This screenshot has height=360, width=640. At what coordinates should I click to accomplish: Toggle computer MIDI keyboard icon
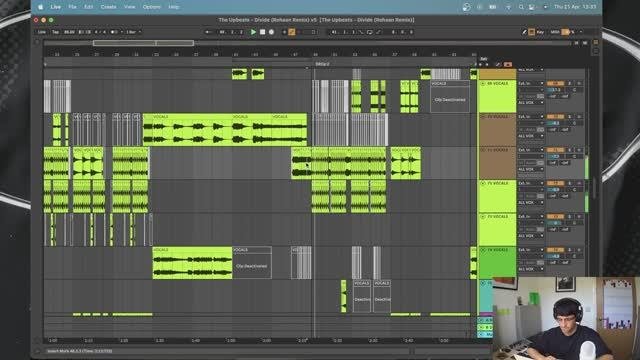[531, 32]
